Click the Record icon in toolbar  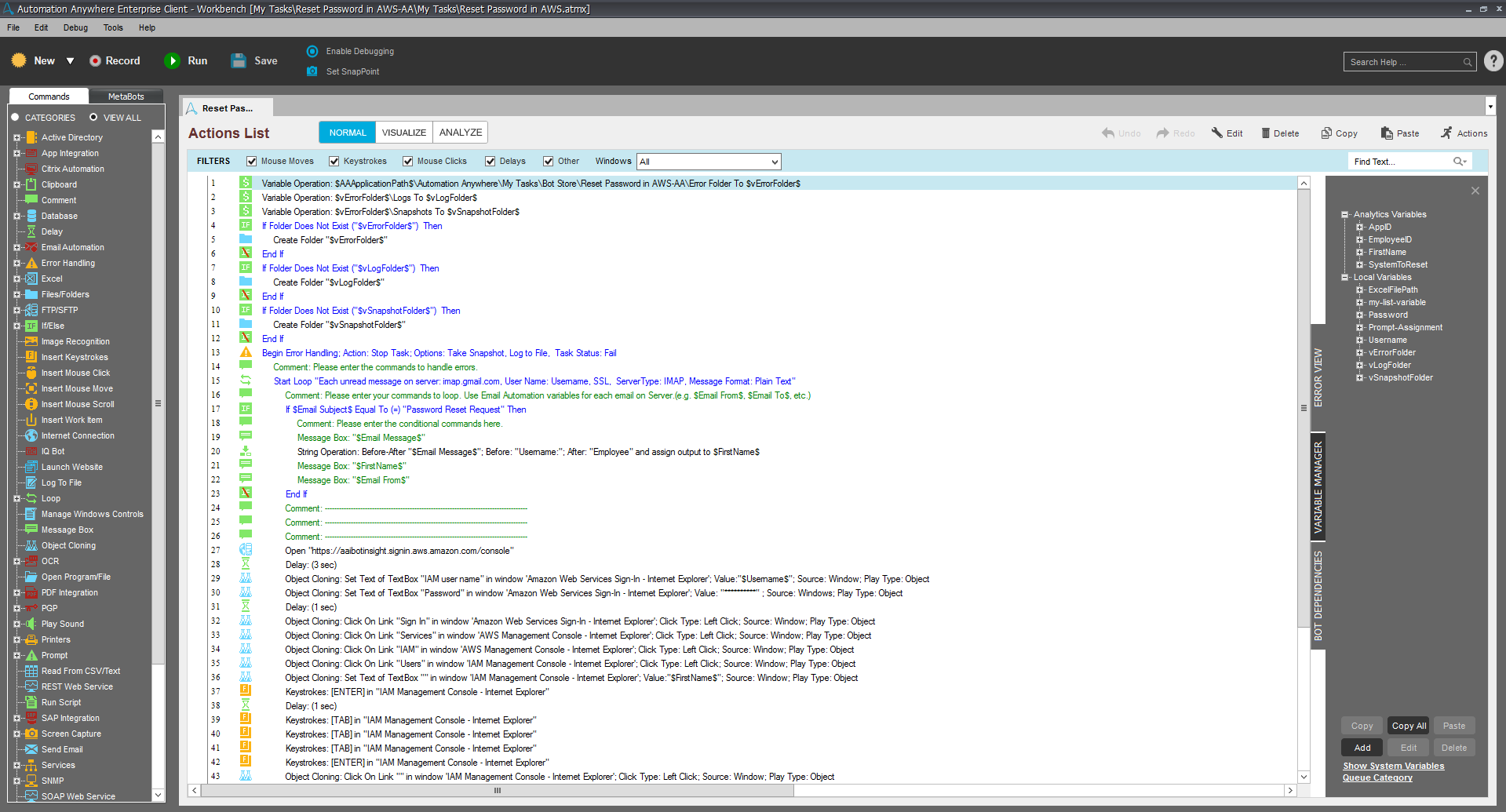click(95, 61)
